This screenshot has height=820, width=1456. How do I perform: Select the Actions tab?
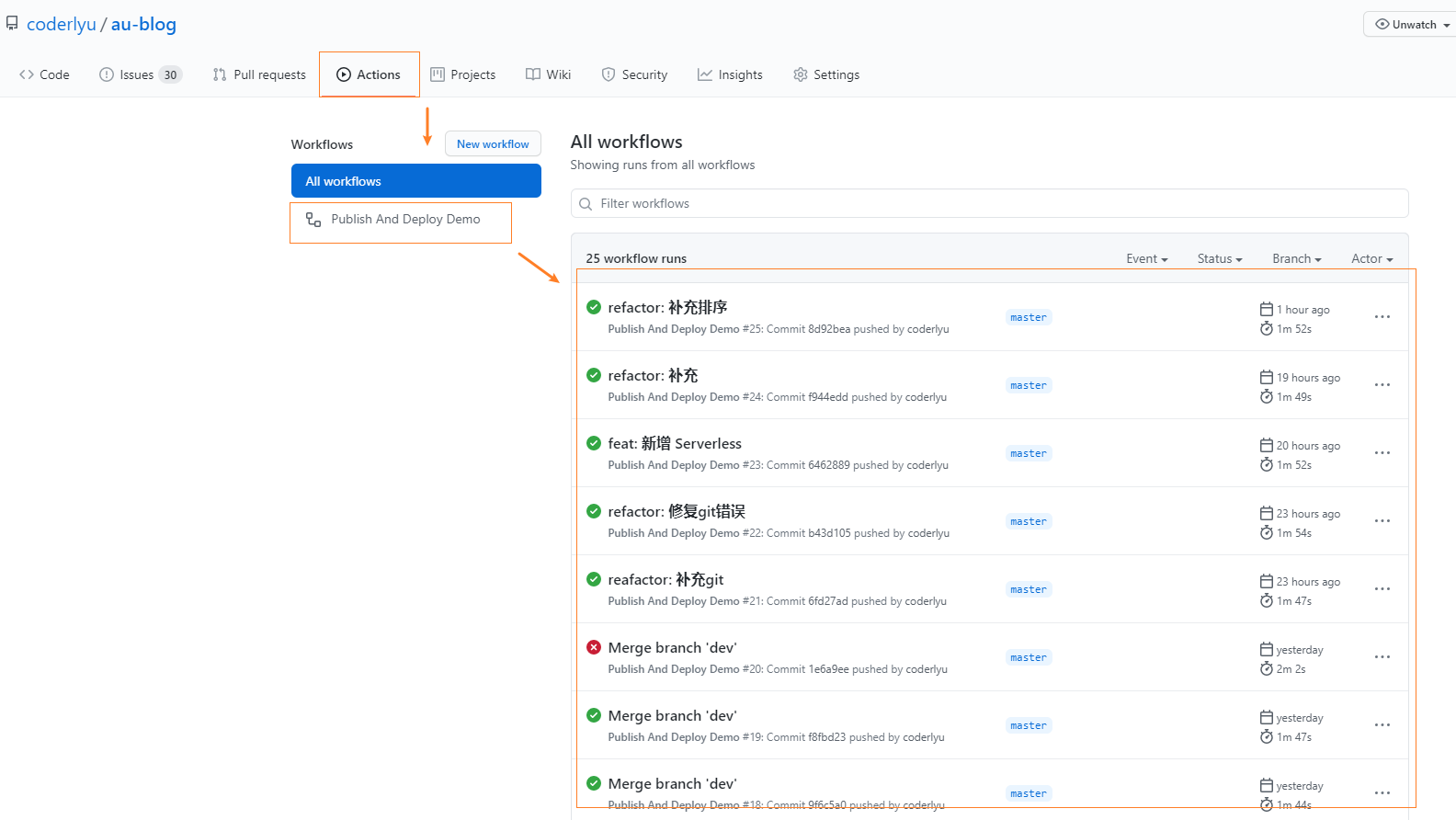click(369, 74)
